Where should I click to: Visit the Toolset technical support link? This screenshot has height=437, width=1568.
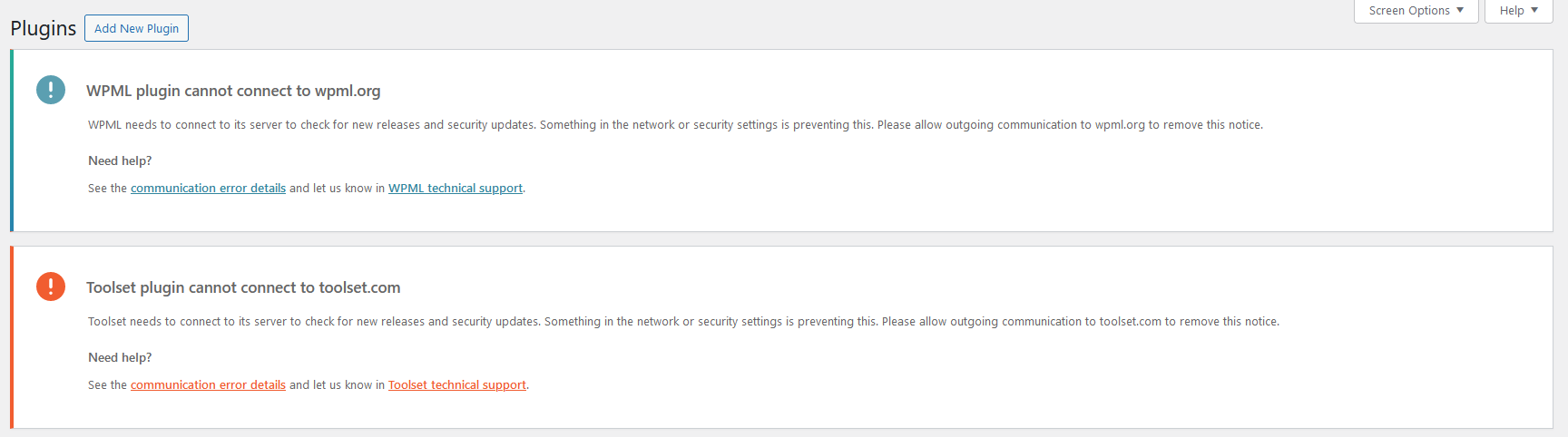[457, 385]
